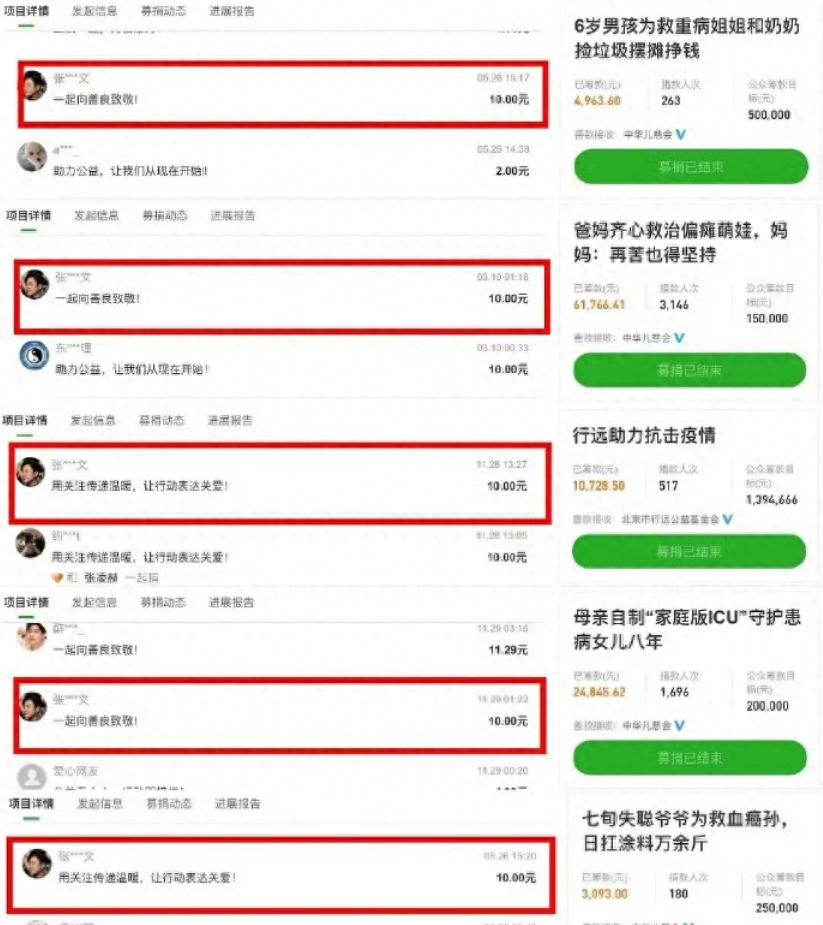Click the 募捐已结束 button under the 6岁男孩 project
The height and width of the screenshot is (925, 823).
691,166
